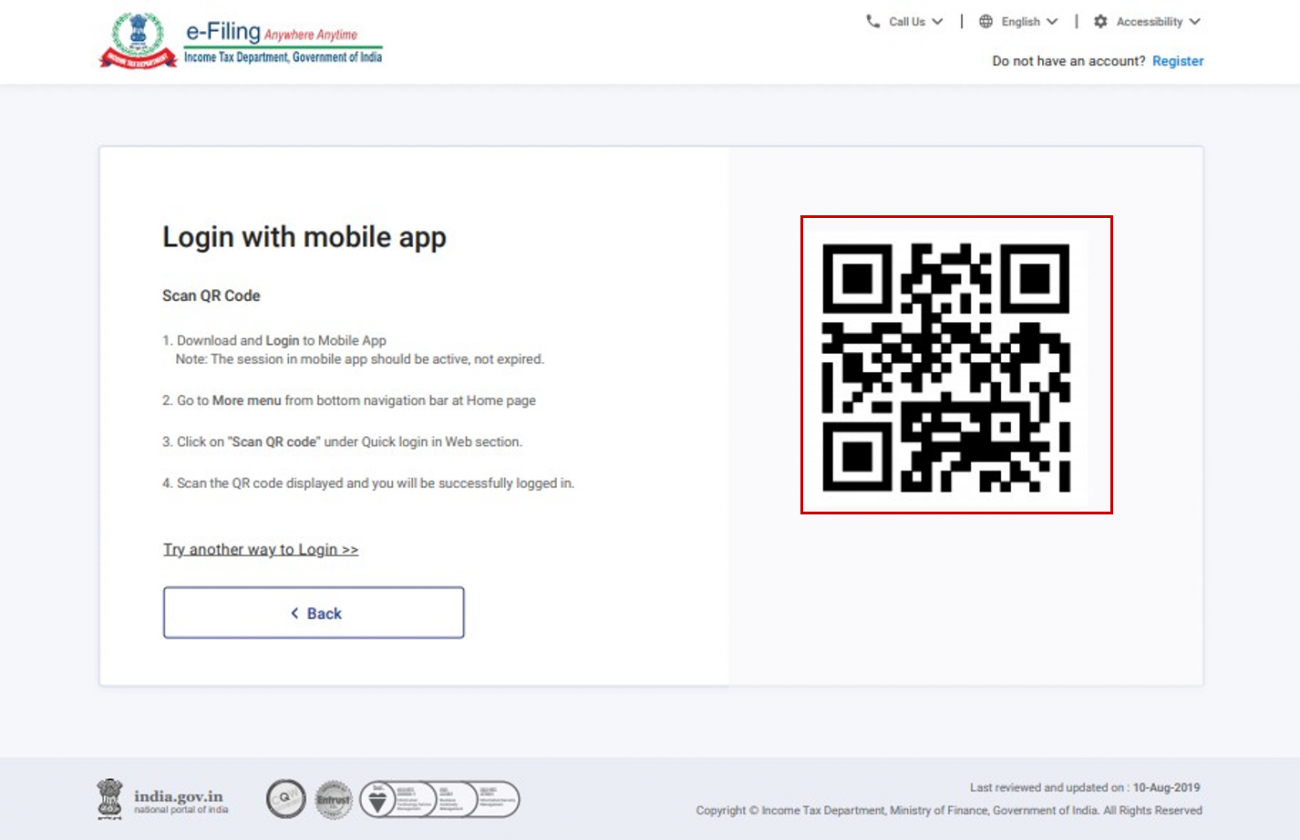Click the Accessibility gear icon
This screenshot has height=840, width=1300.
point(1100,21)
